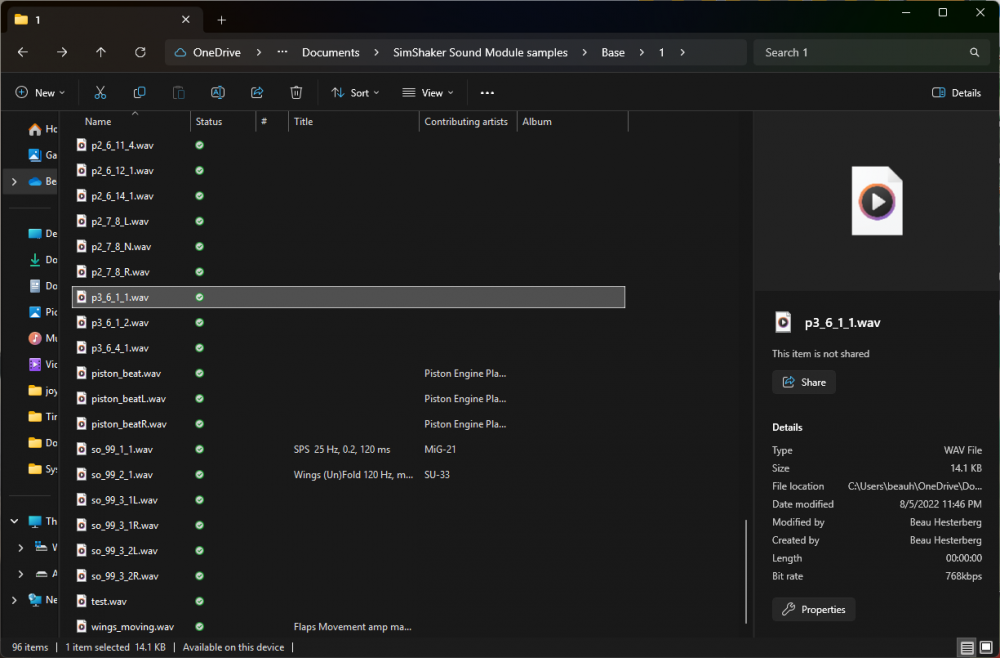Open the View dropdown menu
Viewport: 1000px width, 658px height.
(428, 93)
